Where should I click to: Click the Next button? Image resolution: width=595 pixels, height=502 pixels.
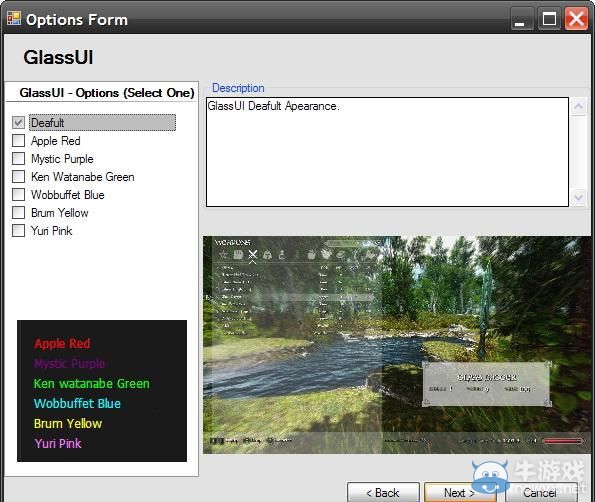pos(460,493)
